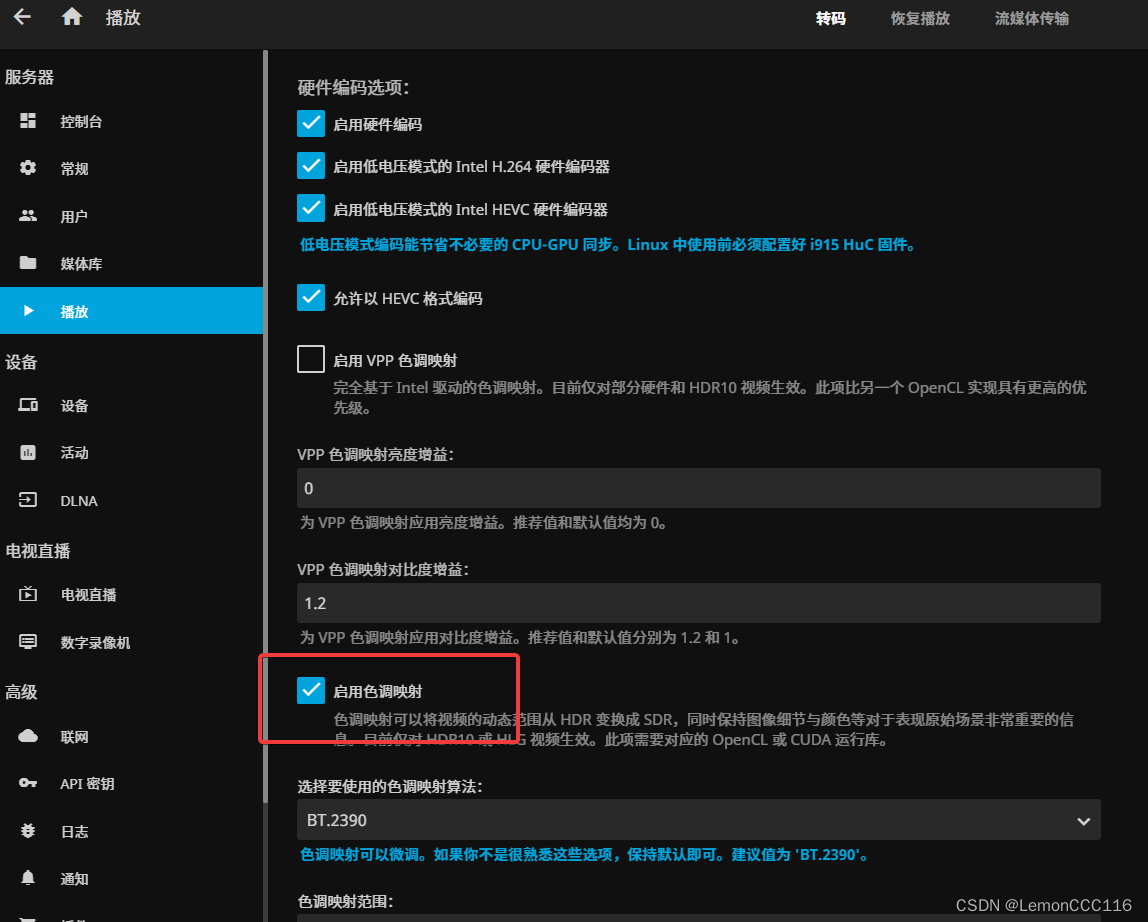Image resolution: width=1148 pixels, height=922 pixels.
Task: Open 控制台 in the sidebar
Action: point(132,121)
